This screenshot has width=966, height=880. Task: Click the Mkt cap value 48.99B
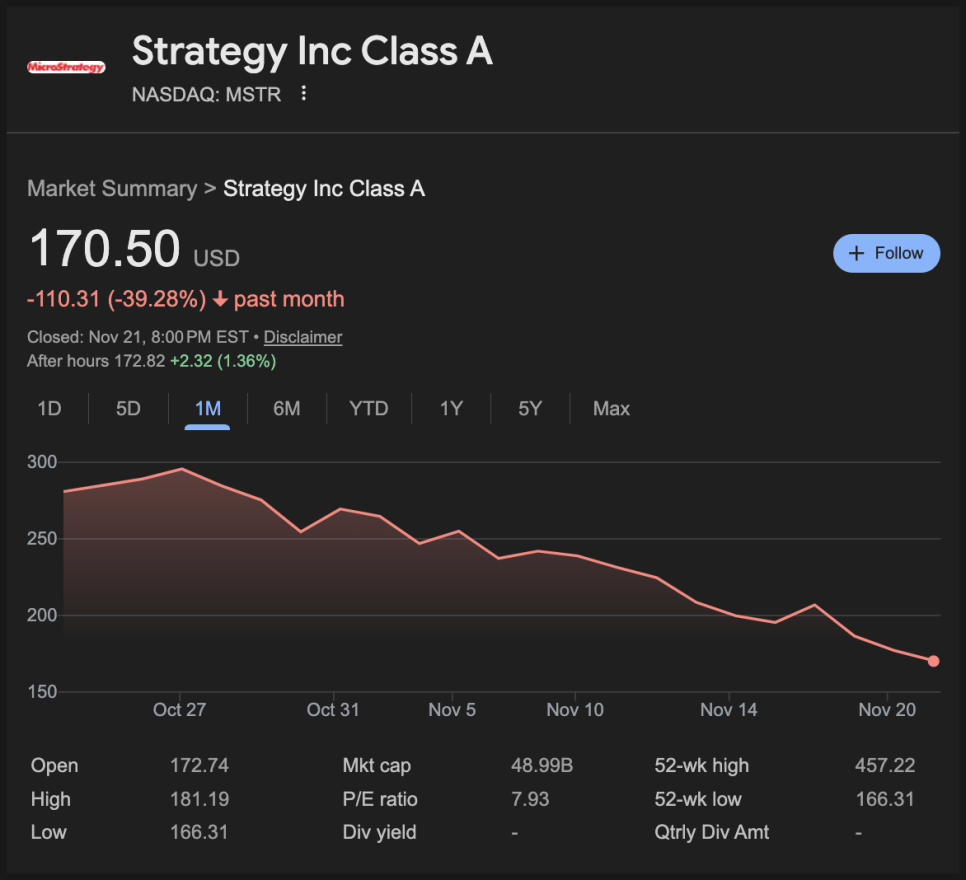(x=542, y=766)
